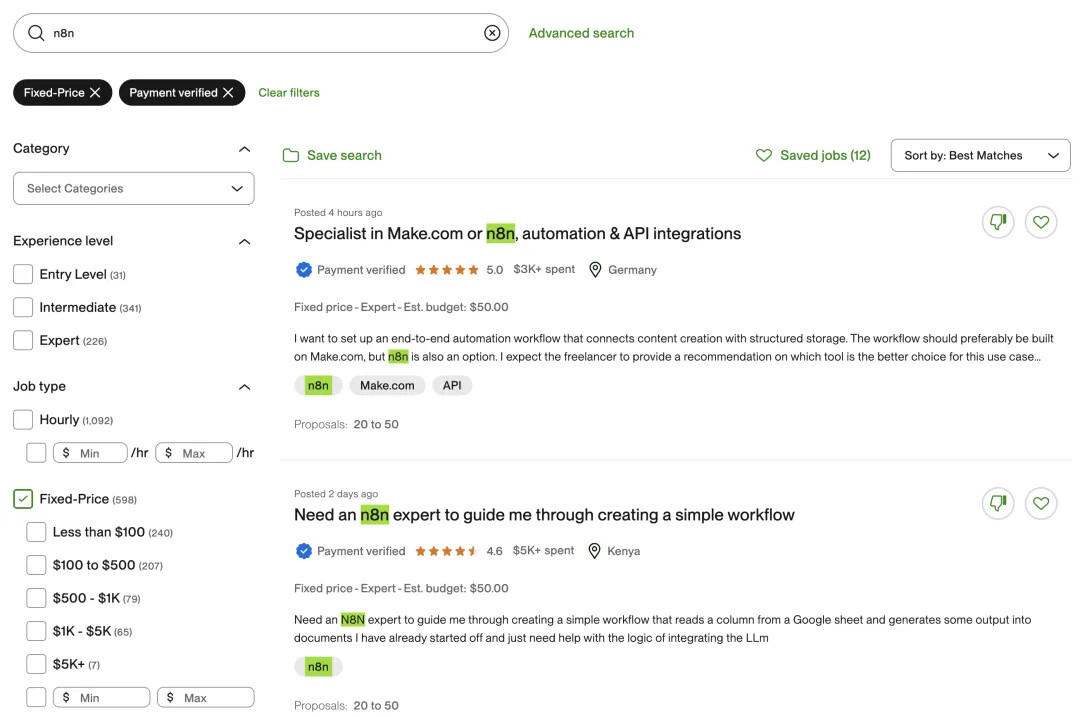Screen dimensions: 1080x717
Task: Remove the Fixed-Price filter chip
Action: click(x=95, y=93)
